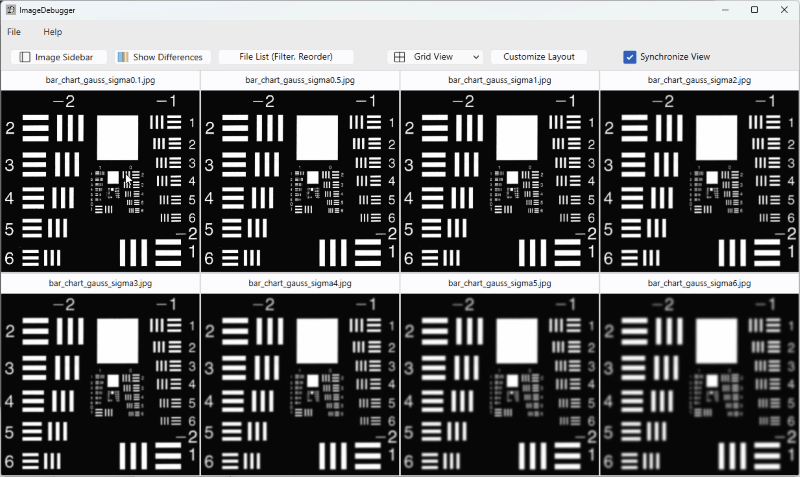Image resolution: width=800 pixels, height=477 pixels.
Task: Click the ImageDebugger app icon in title bar
Action: tap(10, 10)
